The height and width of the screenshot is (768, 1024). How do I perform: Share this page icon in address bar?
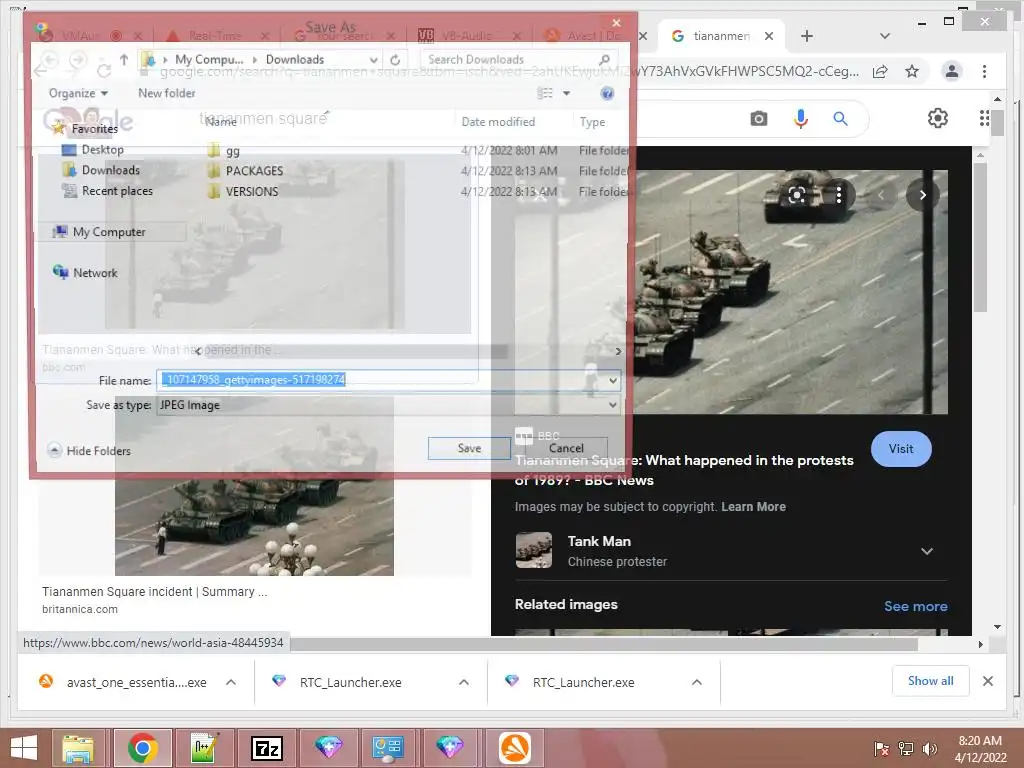click(x=880, y=71)
